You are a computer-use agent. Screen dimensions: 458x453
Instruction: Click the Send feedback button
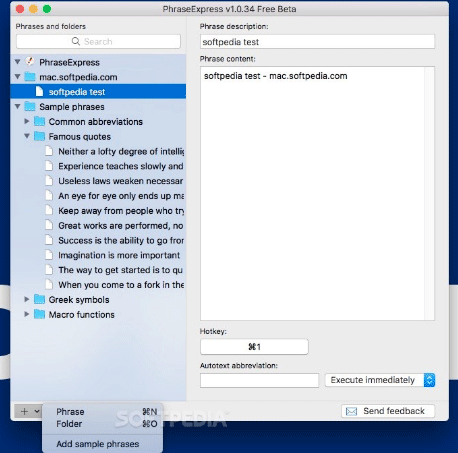point(388,411)
